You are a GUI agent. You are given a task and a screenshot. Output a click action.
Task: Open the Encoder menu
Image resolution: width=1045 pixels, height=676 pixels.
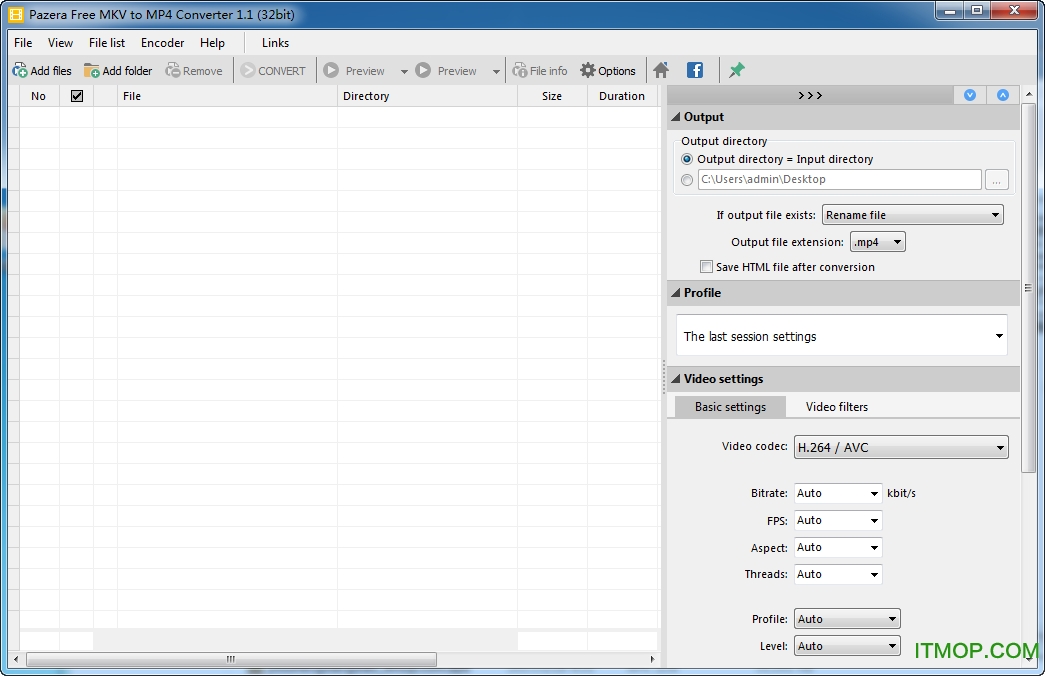[x=162, y=43]
